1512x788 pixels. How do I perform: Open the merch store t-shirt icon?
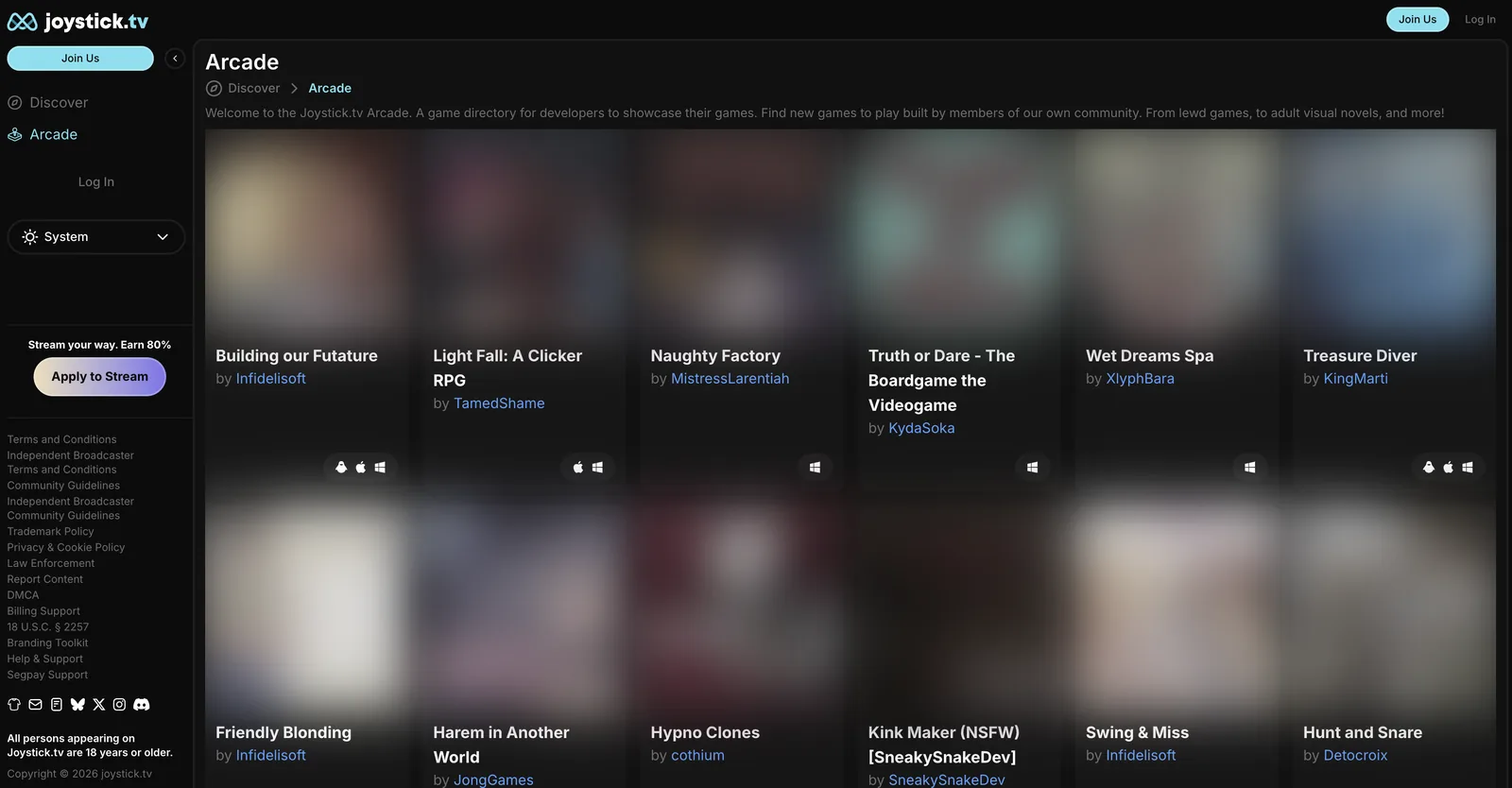pyautogui.click(x=14, y=705)
